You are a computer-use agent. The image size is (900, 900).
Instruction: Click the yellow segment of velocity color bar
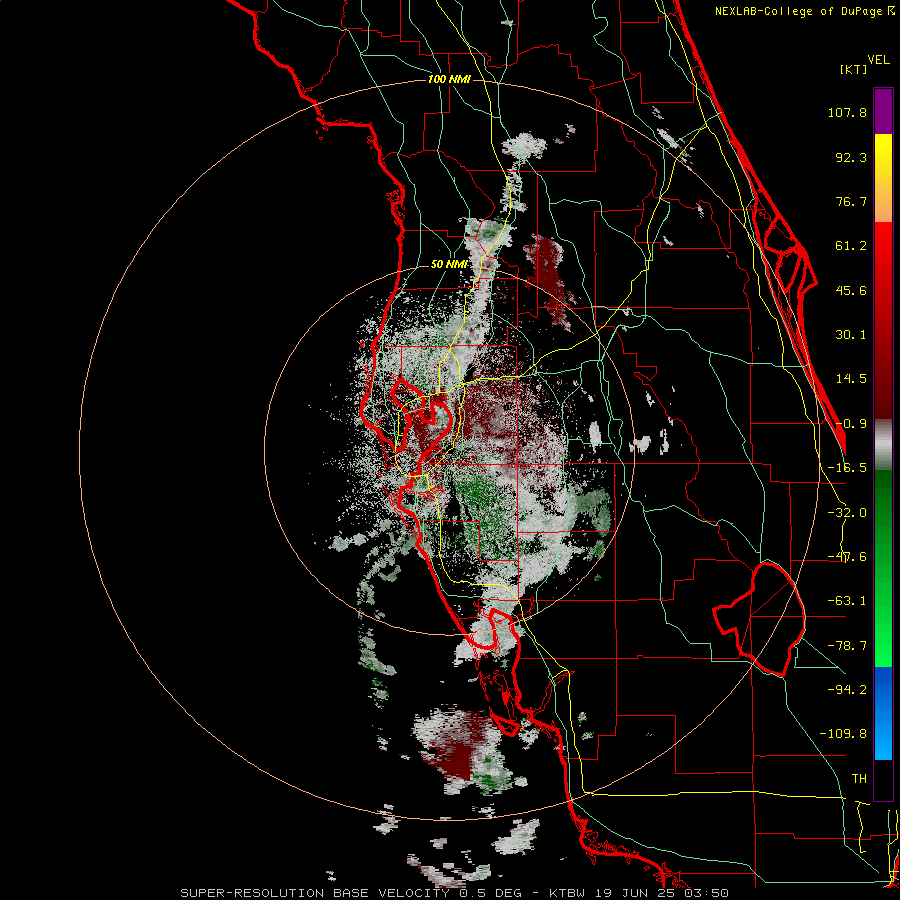(x=883, y=178)
